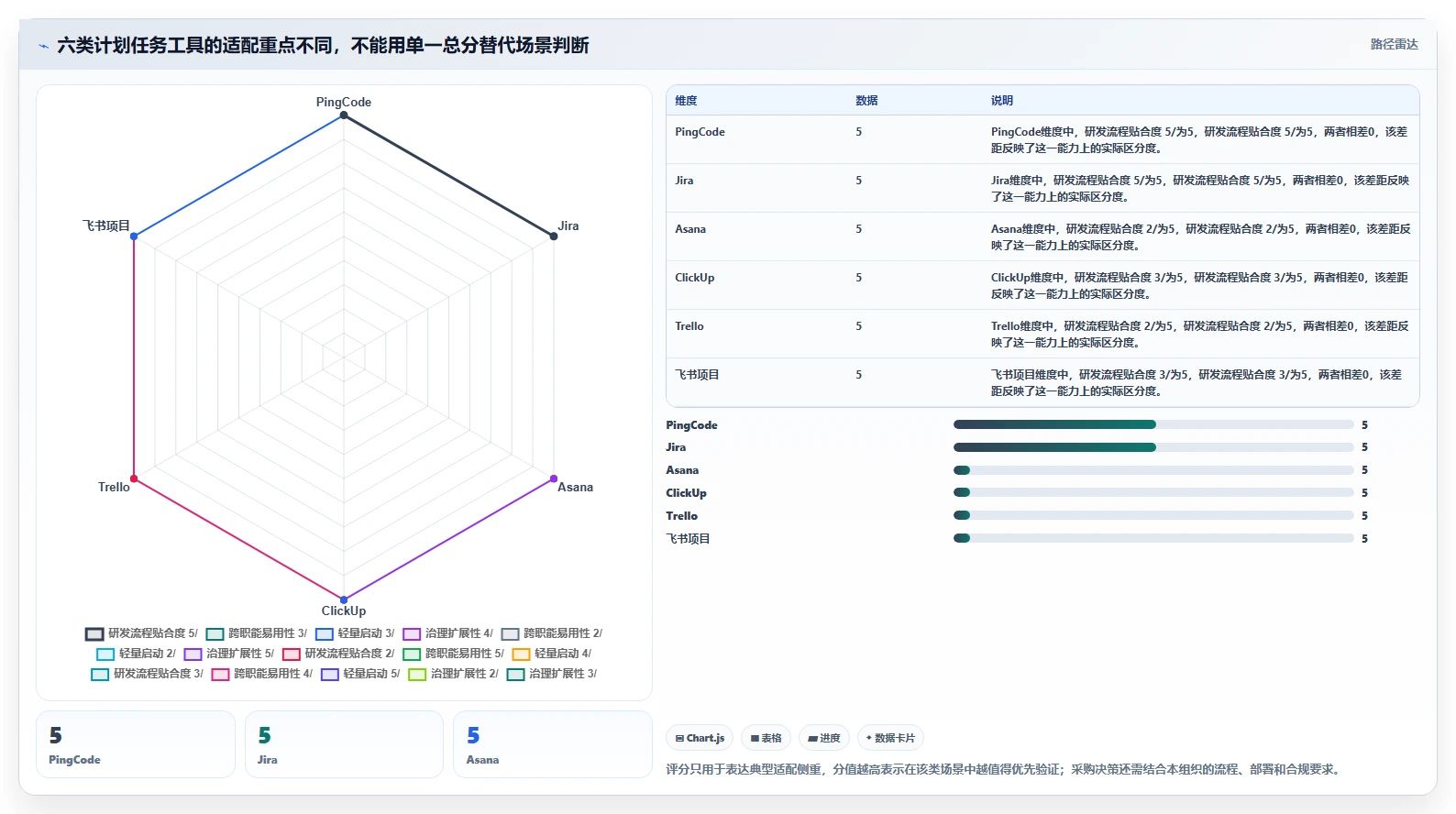Viewport: 1456px width, 814px height.
Task: Click the Asana progress bar
Action: click(x=1153, y=470)
